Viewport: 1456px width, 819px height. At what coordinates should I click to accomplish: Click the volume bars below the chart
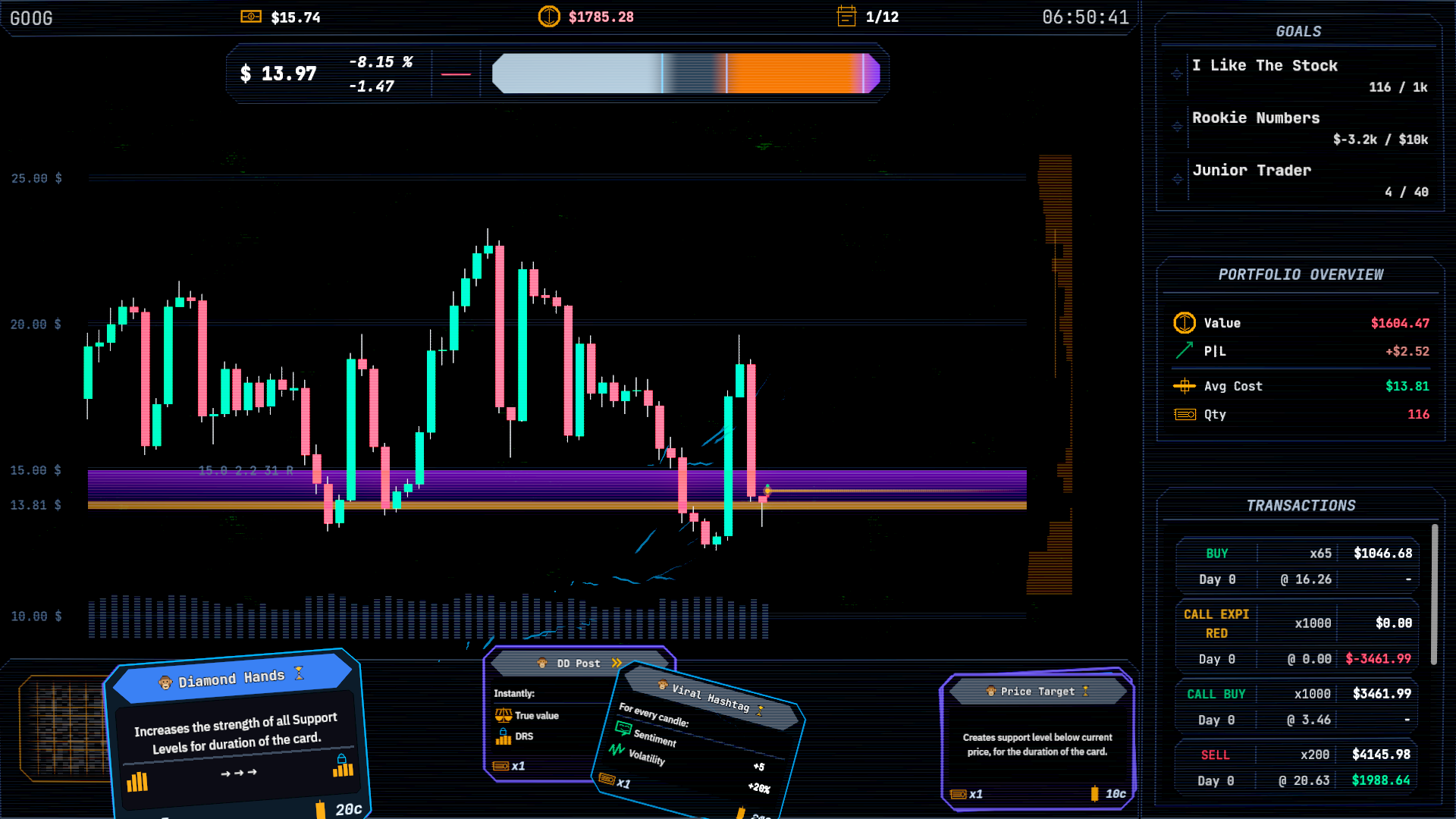[428, 617]
